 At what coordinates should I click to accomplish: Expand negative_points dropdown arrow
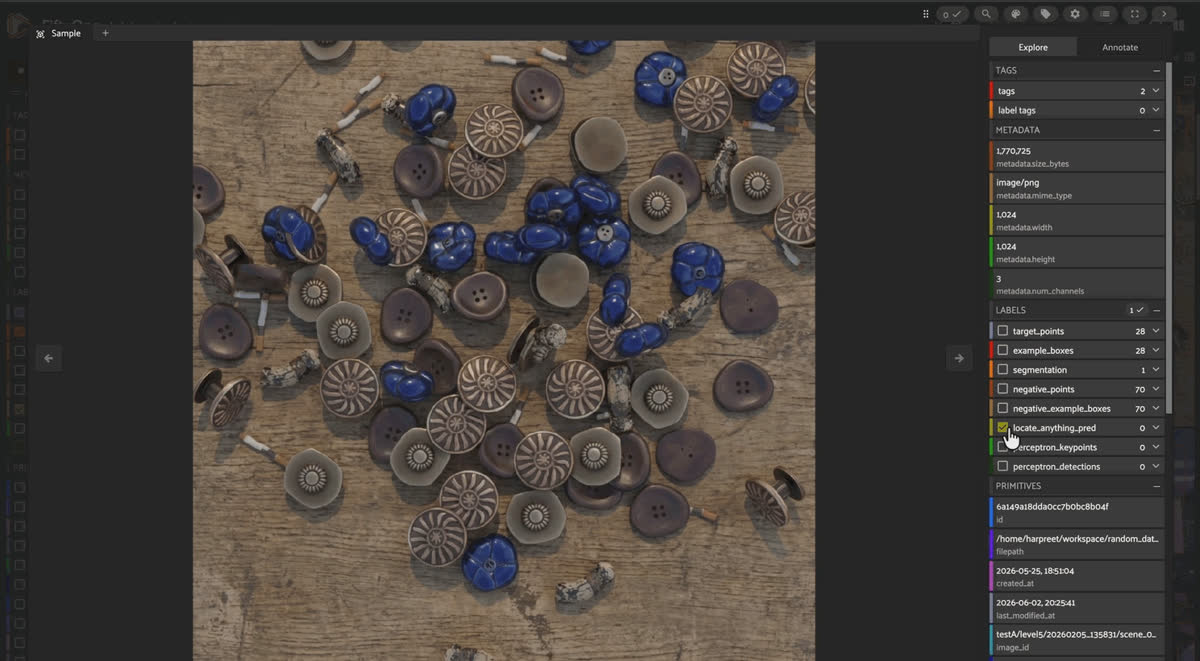pyautogui.click(x=1156, y=389)
